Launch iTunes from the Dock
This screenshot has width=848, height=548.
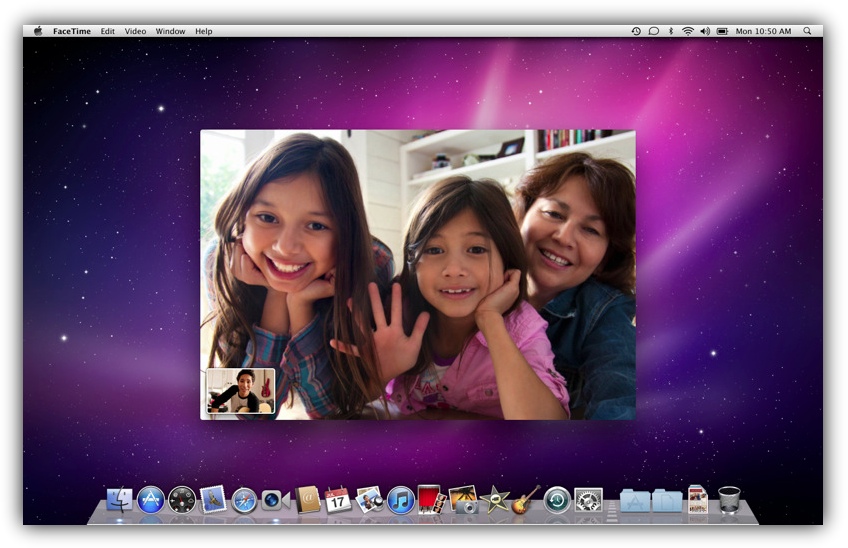(401, 500)
